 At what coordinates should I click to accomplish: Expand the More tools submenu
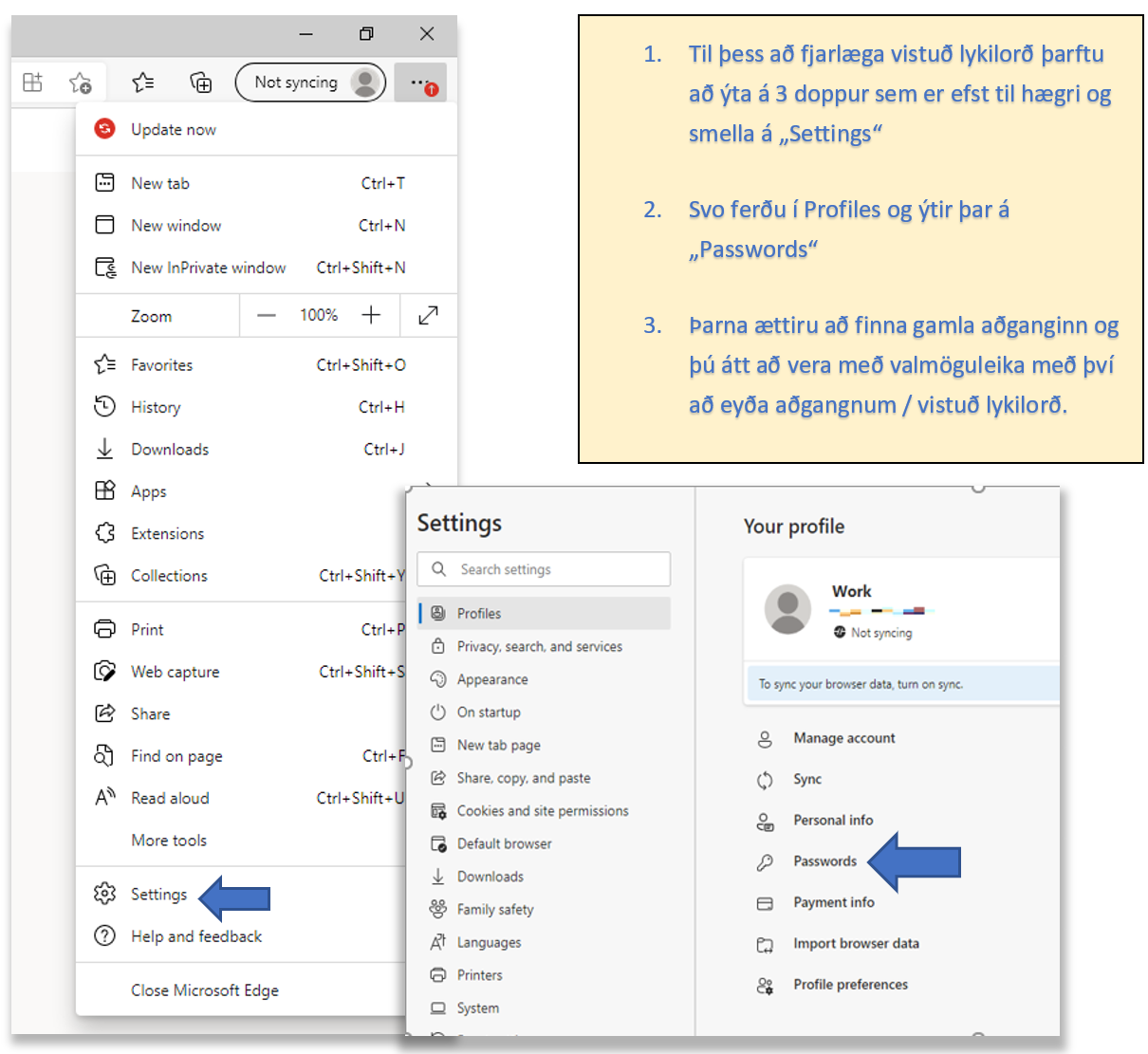(169, 841)
